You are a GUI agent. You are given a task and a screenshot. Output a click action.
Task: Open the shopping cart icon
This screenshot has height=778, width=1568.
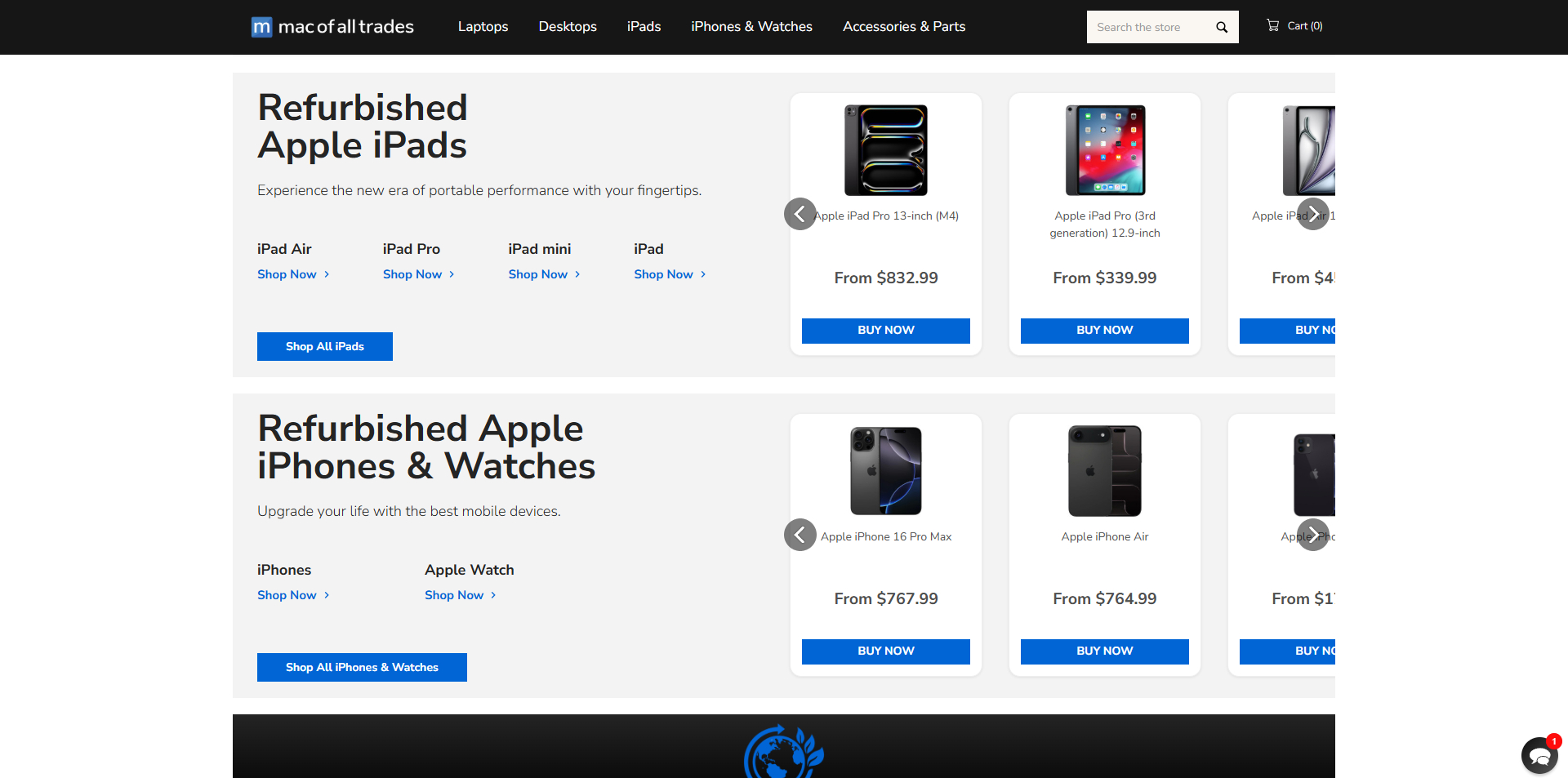click(1272, 25)
